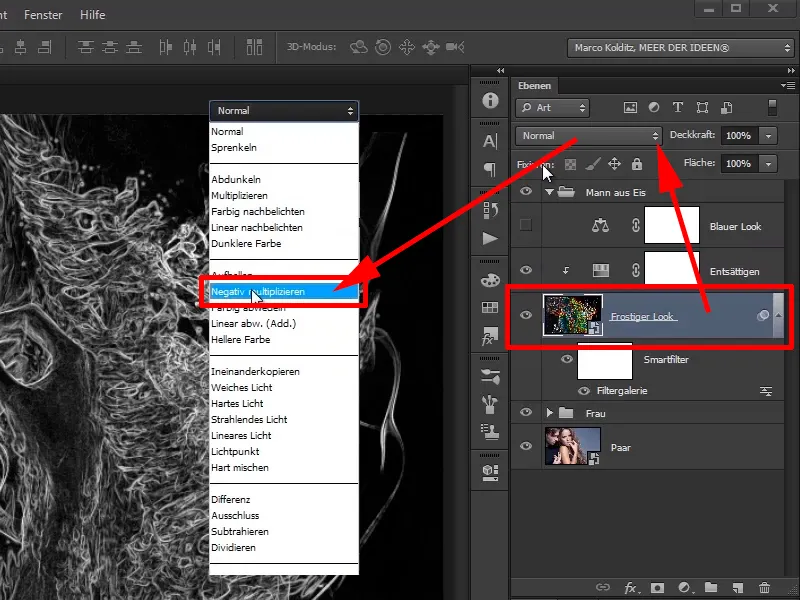The width and height of the screenshot is (800, 600).
Task: Click the Deckkraft 100% input field
Action: click(x=738, y=136)
